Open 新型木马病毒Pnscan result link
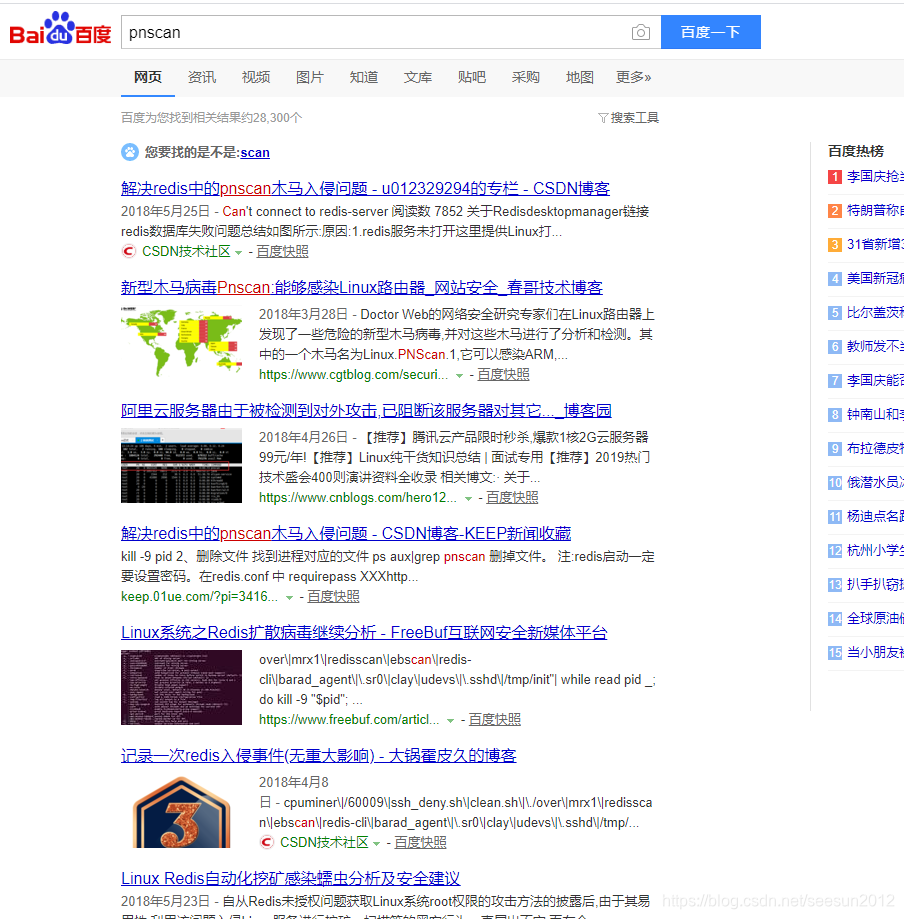The width and height of the screenshot is (904, 919). tap(362, 287)
